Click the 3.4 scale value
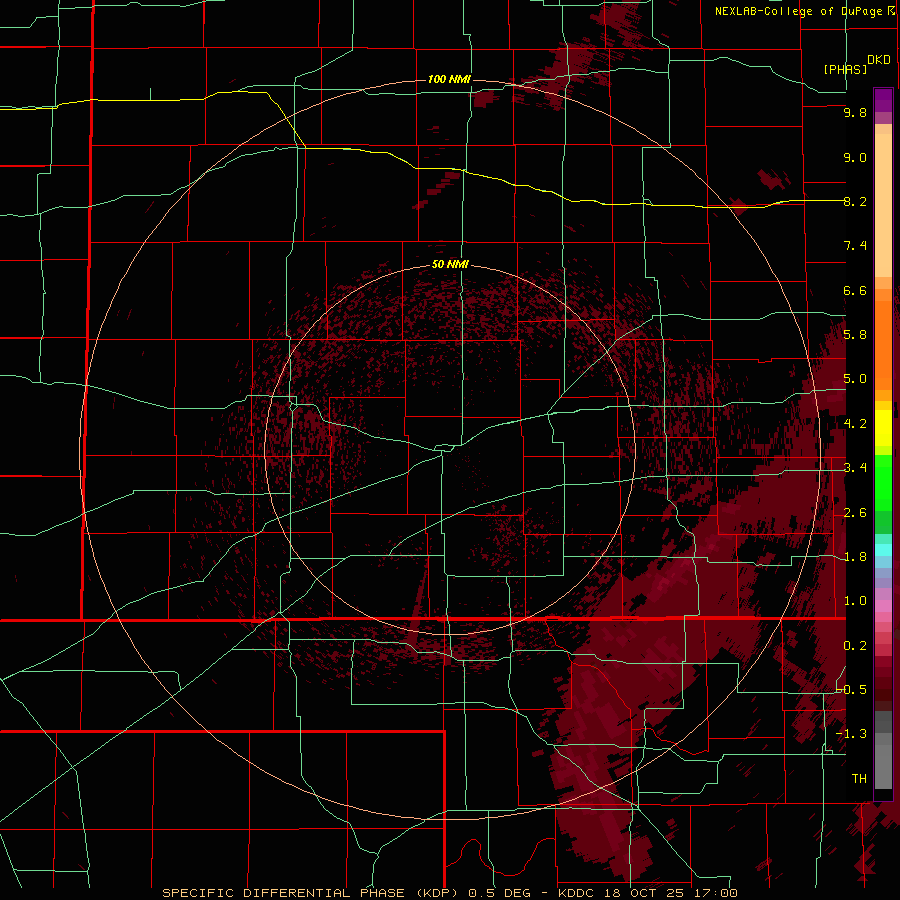This screenshot has width=900, height=900. pos(855,468)
